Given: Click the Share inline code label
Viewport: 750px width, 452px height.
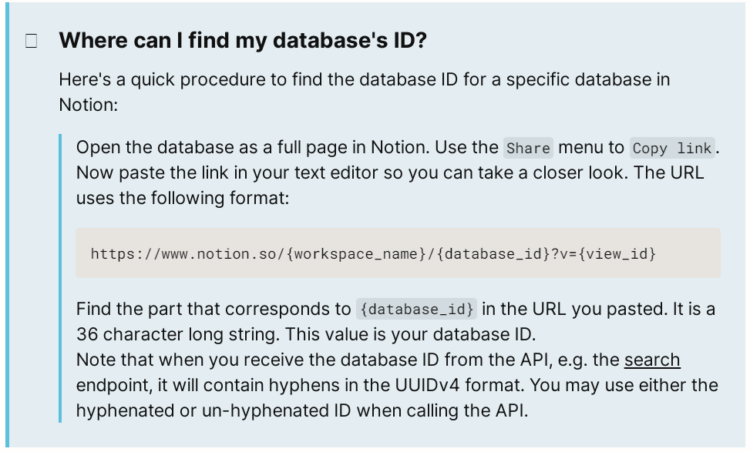Looking at the screenshot, I should (x=528, y=149).
